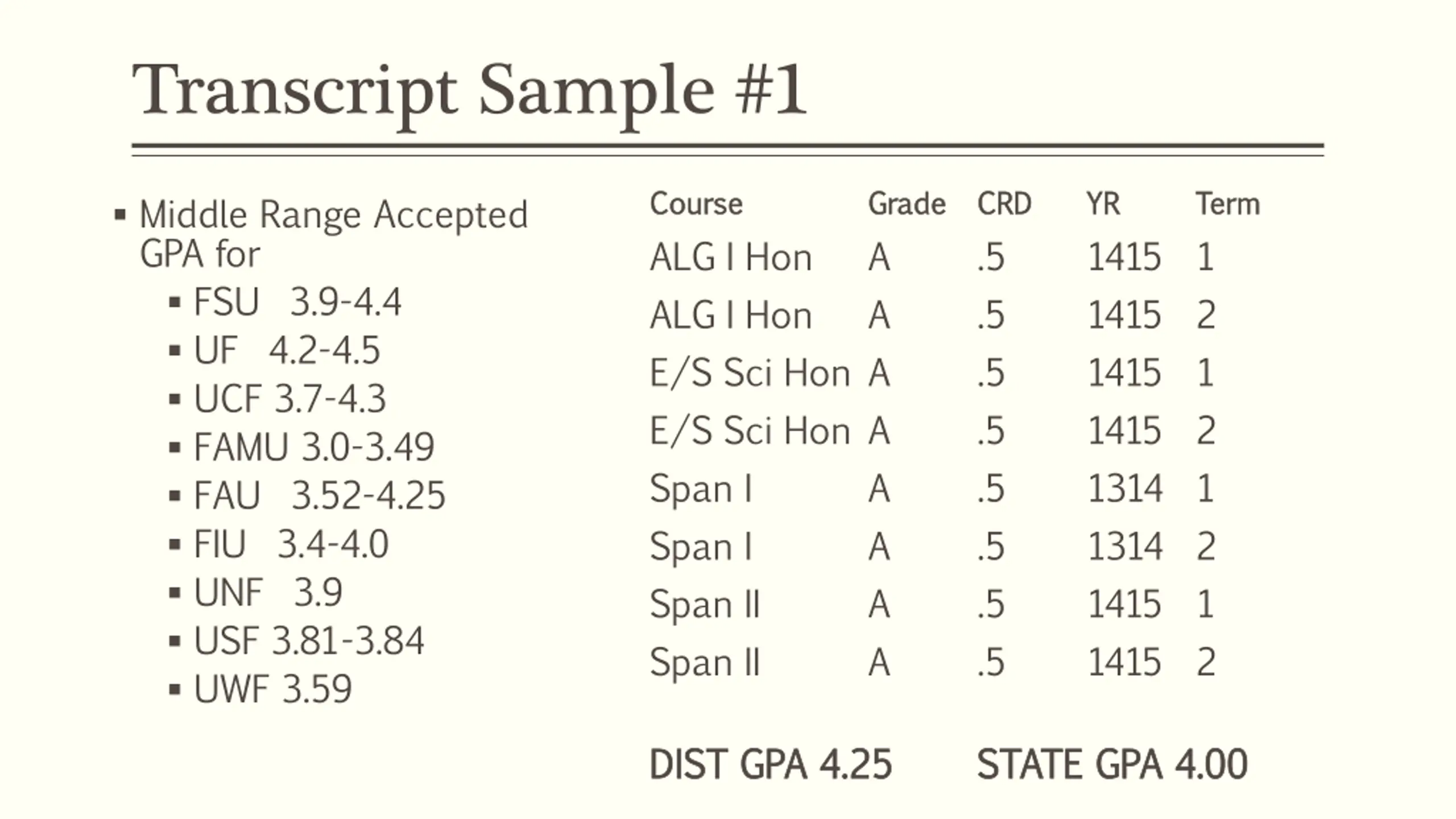
Task: Click the UNF 3.9 list item
Action: coord(268,592)
